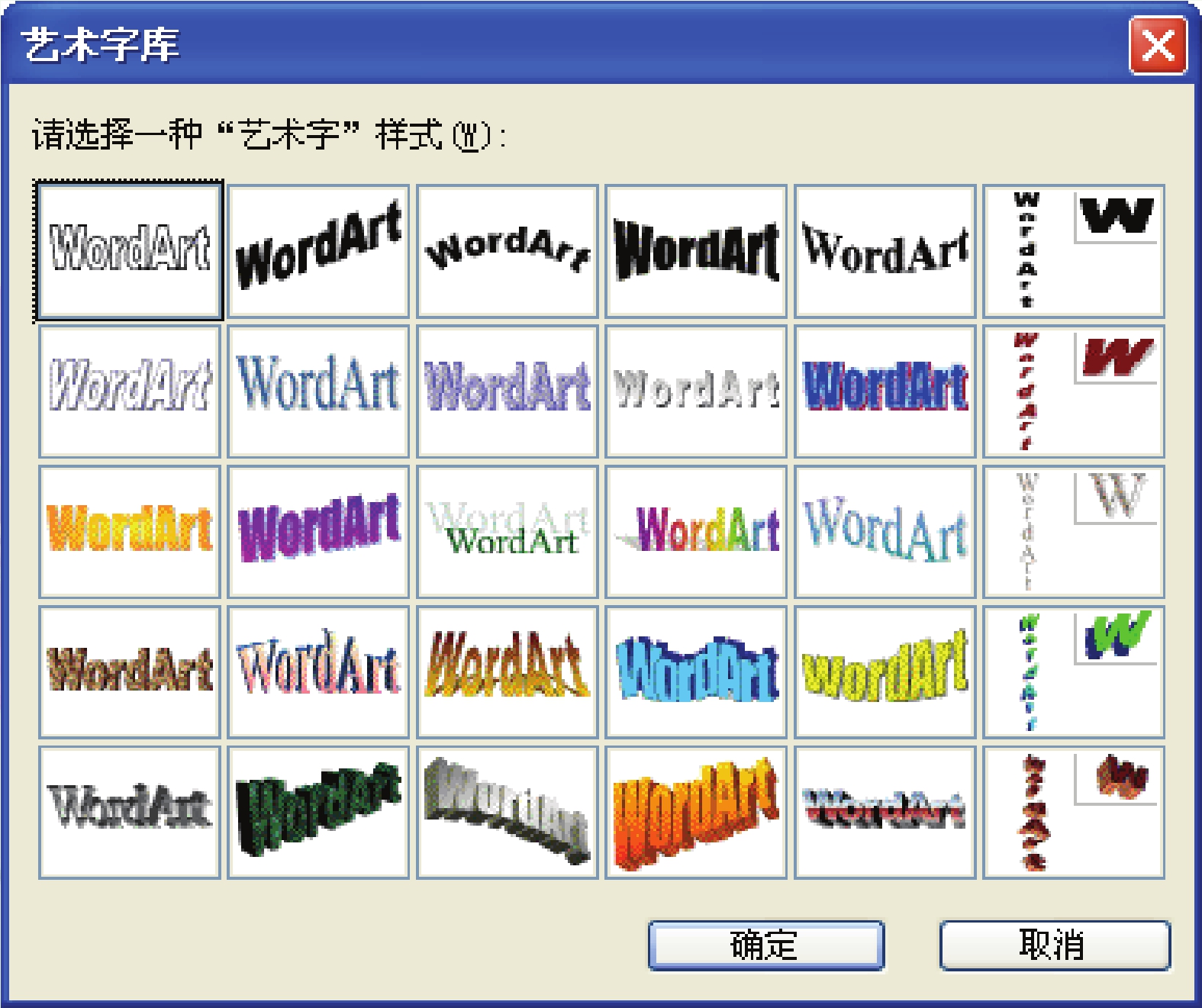This screenshot has width=1202, height=1008.
Task: Pick the italic outlined blue-shadow WordArt style
Action: coord(130,391)
